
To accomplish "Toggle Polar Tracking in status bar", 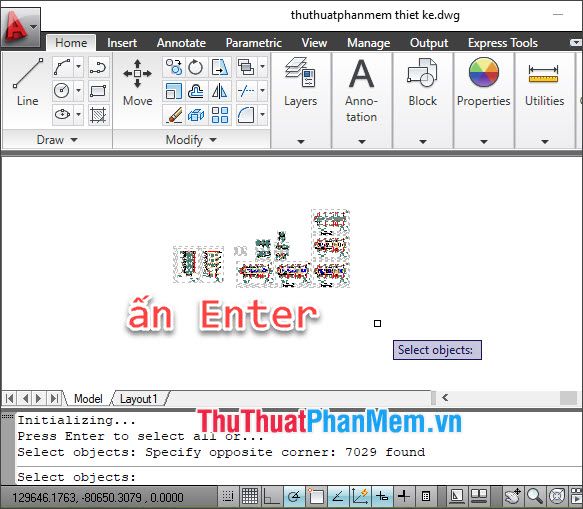I will point(294,496).
